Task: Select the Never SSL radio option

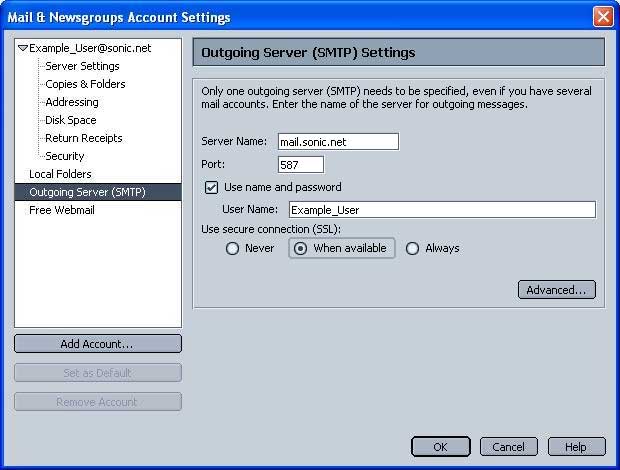Action: [232, 248]
